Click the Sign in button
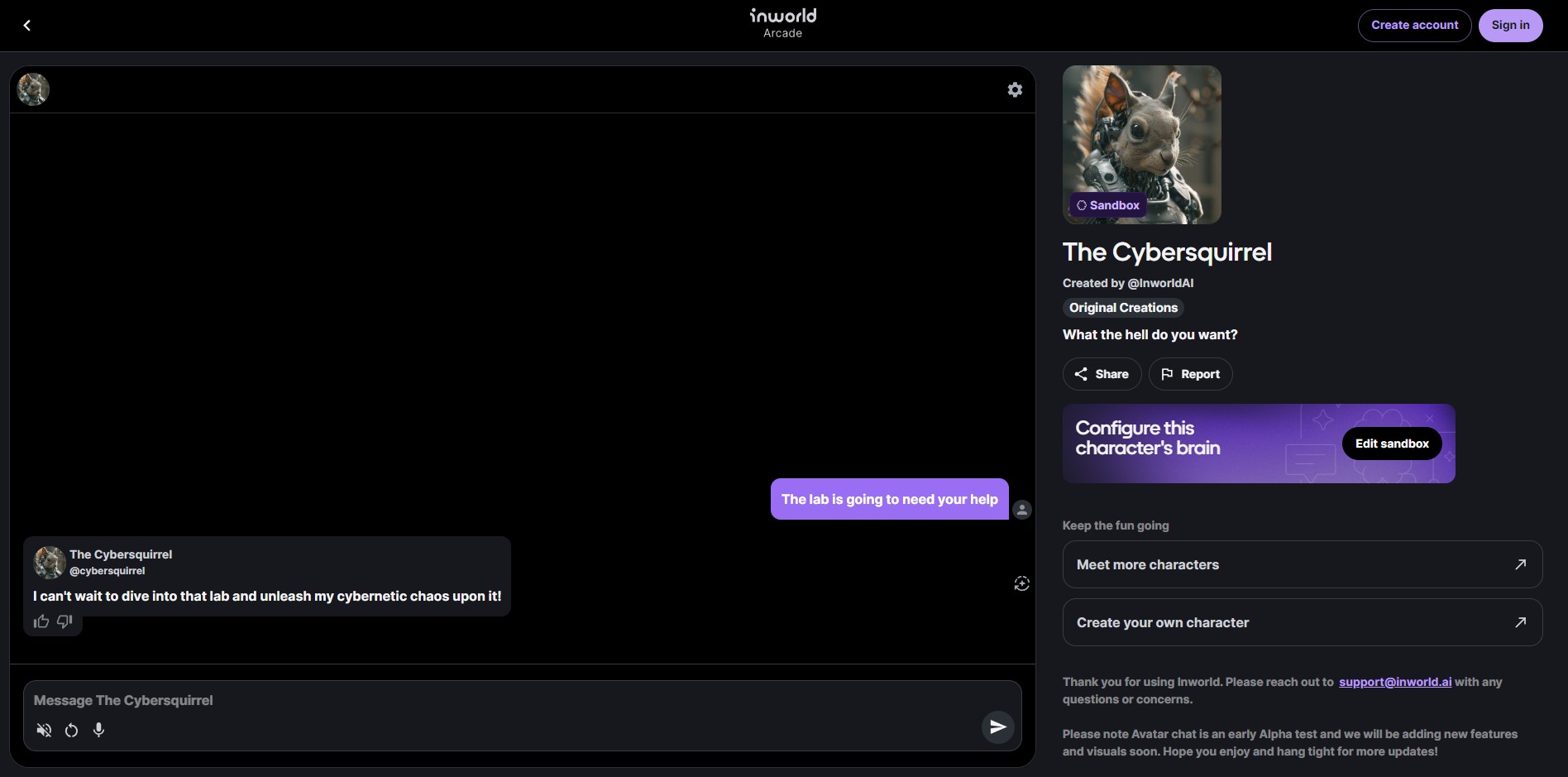The image size is (1568, 777). [1510, 26]
